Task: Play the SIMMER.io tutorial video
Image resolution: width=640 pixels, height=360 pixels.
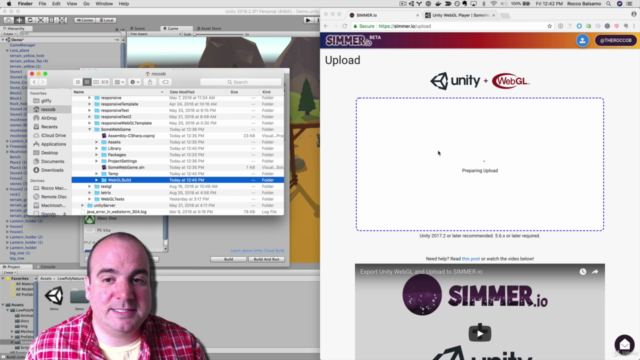Action: point(480,333)
